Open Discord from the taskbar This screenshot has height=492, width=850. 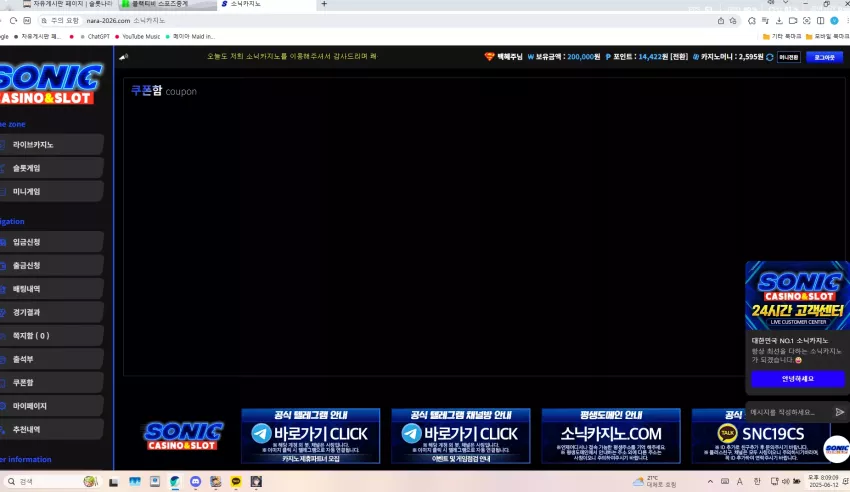(196, 481)
